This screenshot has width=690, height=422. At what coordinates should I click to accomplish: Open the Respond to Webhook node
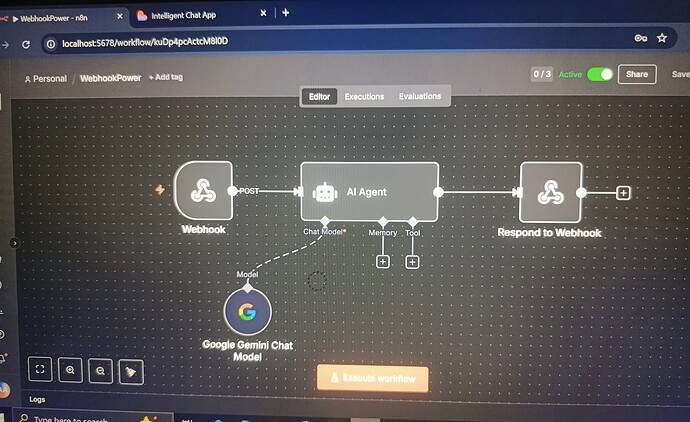(551, 192)
